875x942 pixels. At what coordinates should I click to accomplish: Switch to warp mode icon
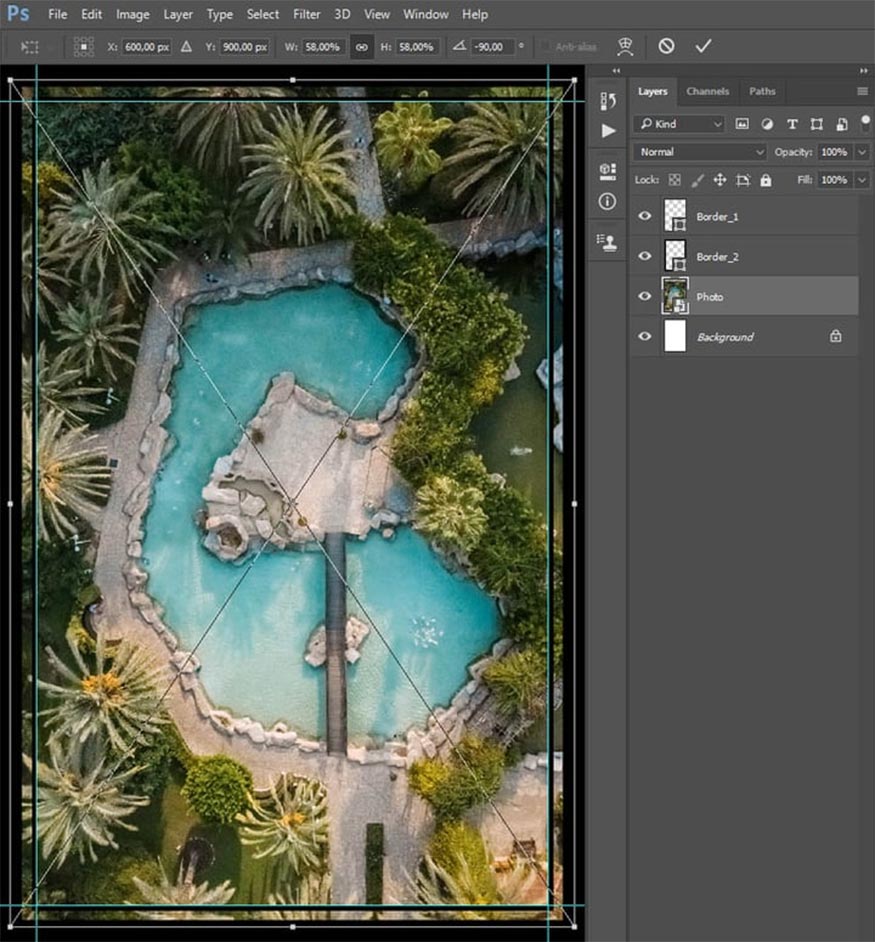click(x=625, y=46)
